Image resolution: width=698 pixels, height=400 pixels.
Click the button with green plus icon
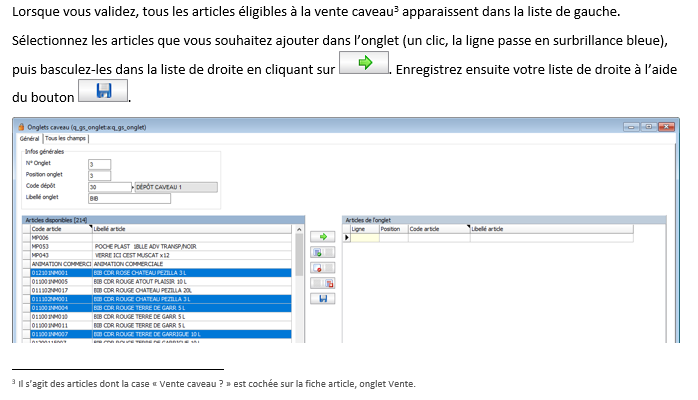[x=323, y=253]
